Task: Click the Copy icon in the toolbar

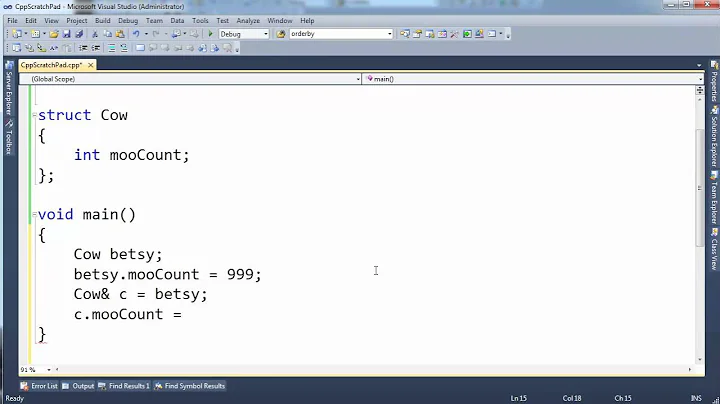Action: [107, 34]
